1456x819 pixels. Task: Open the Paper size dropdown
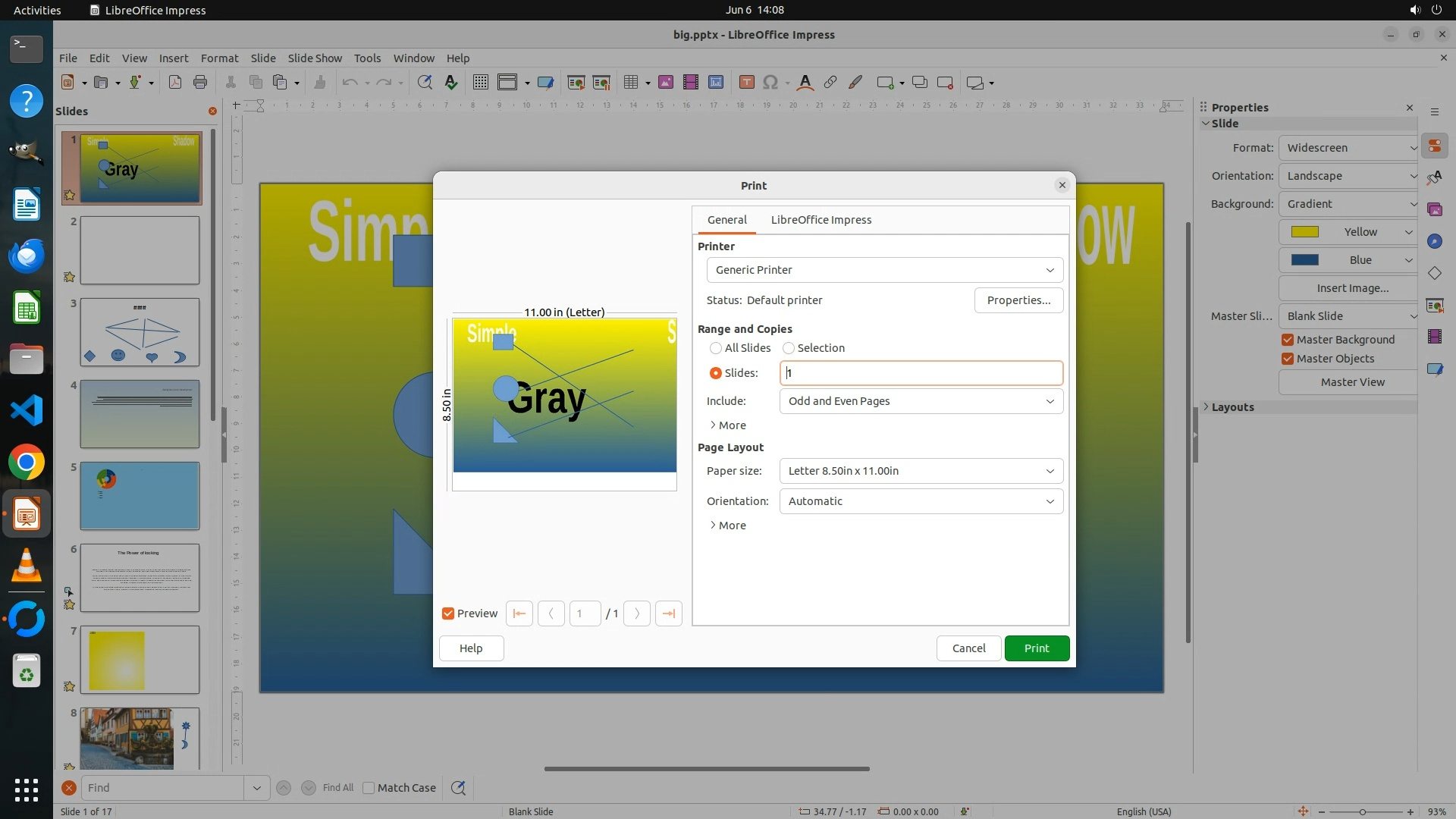coord(921,471)
